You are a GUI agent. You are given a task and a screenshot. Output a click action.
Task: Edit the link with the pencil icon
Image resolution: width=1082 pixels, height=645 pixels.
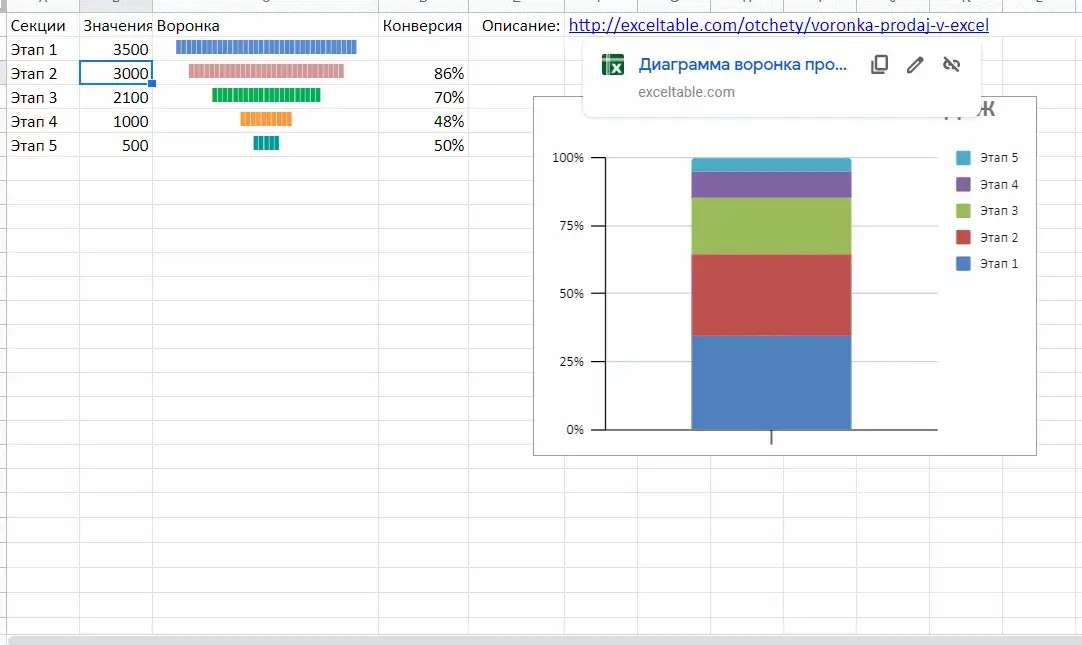[915, 65]
